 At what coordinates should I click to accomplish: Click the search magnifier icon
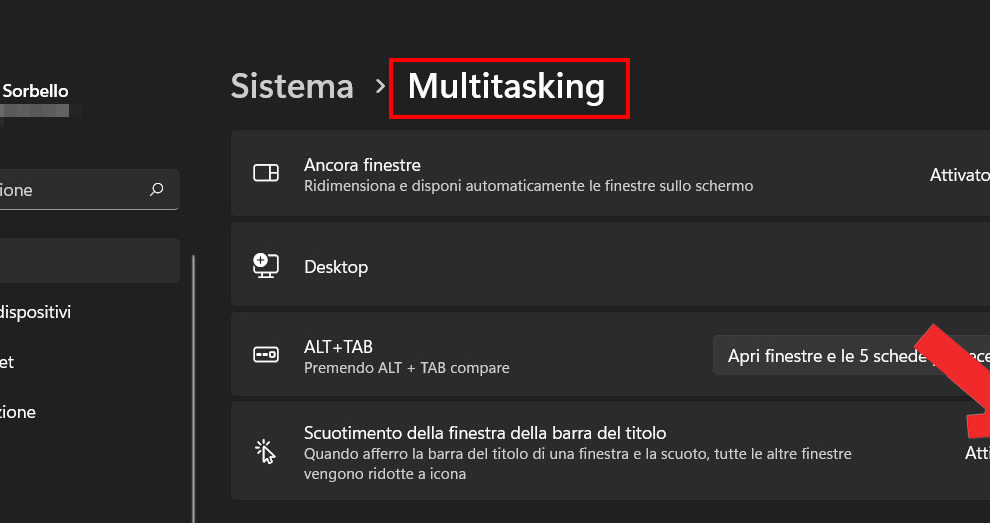click(157, 189)
